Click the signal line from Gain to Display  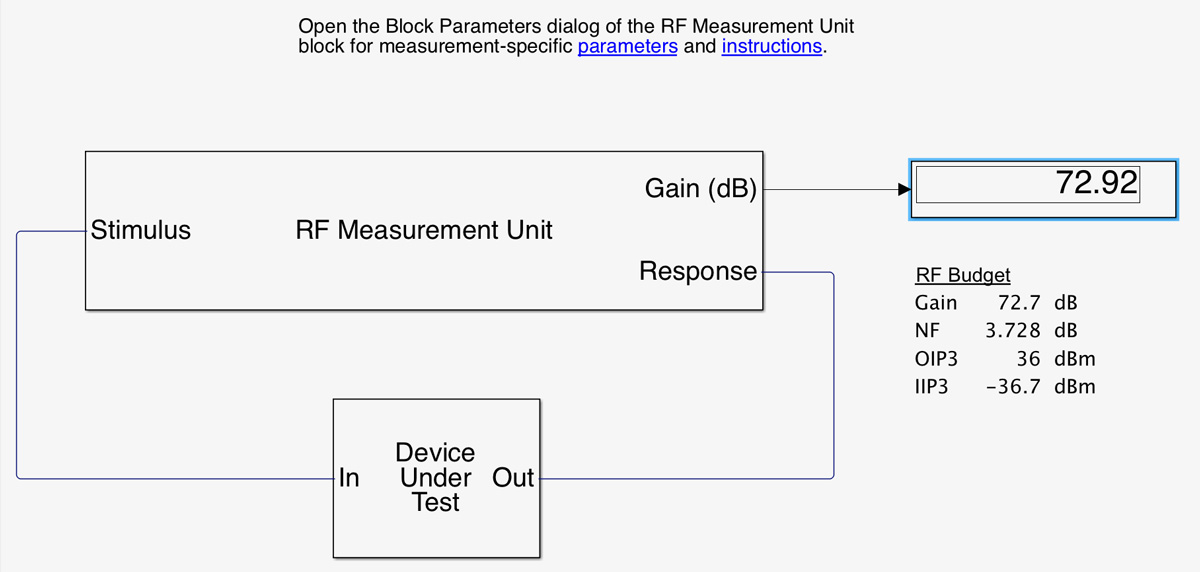click(830, 189)
